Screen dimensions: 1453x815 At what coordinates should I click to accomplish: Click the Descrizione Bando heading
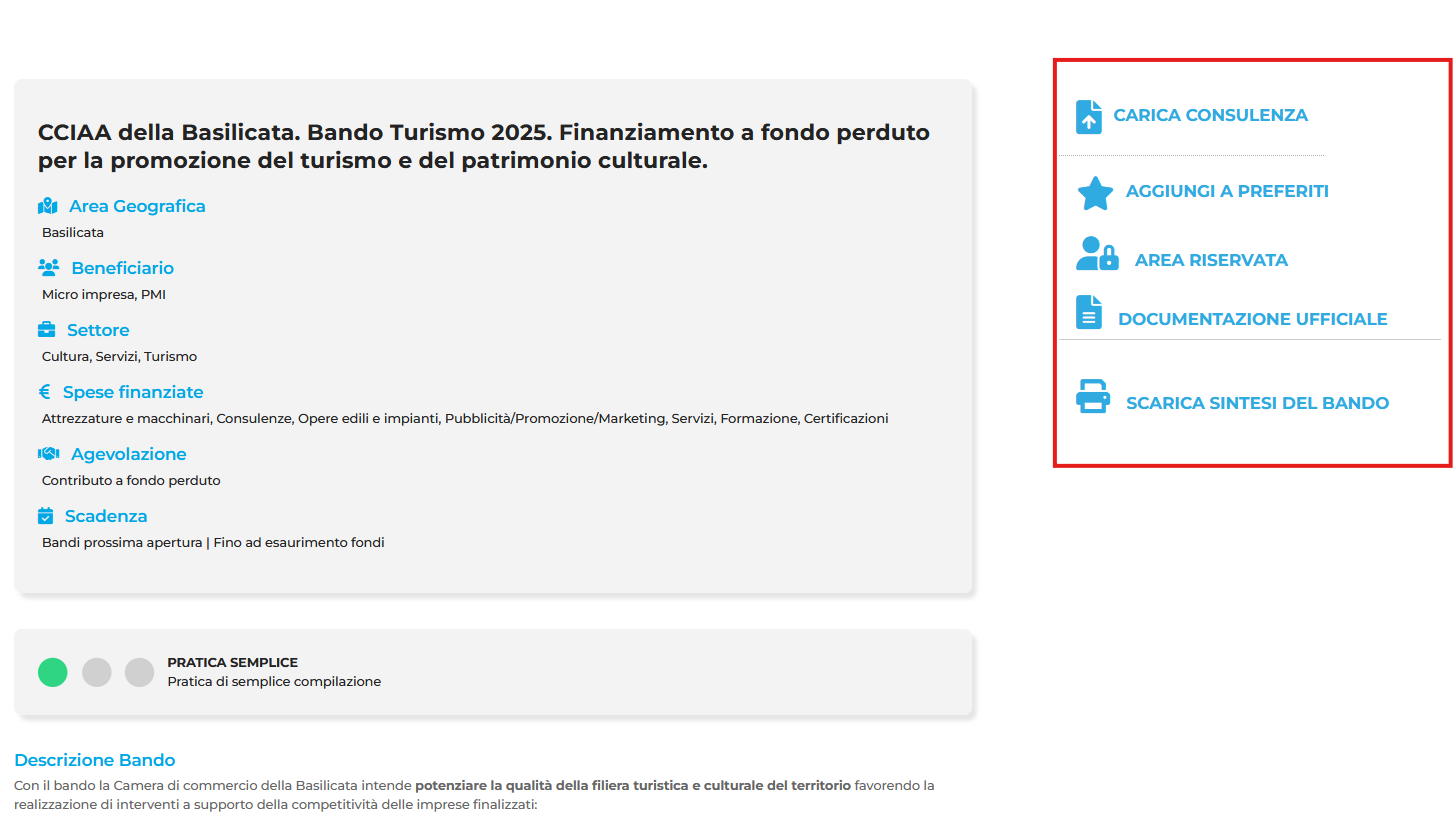point(95,760)
